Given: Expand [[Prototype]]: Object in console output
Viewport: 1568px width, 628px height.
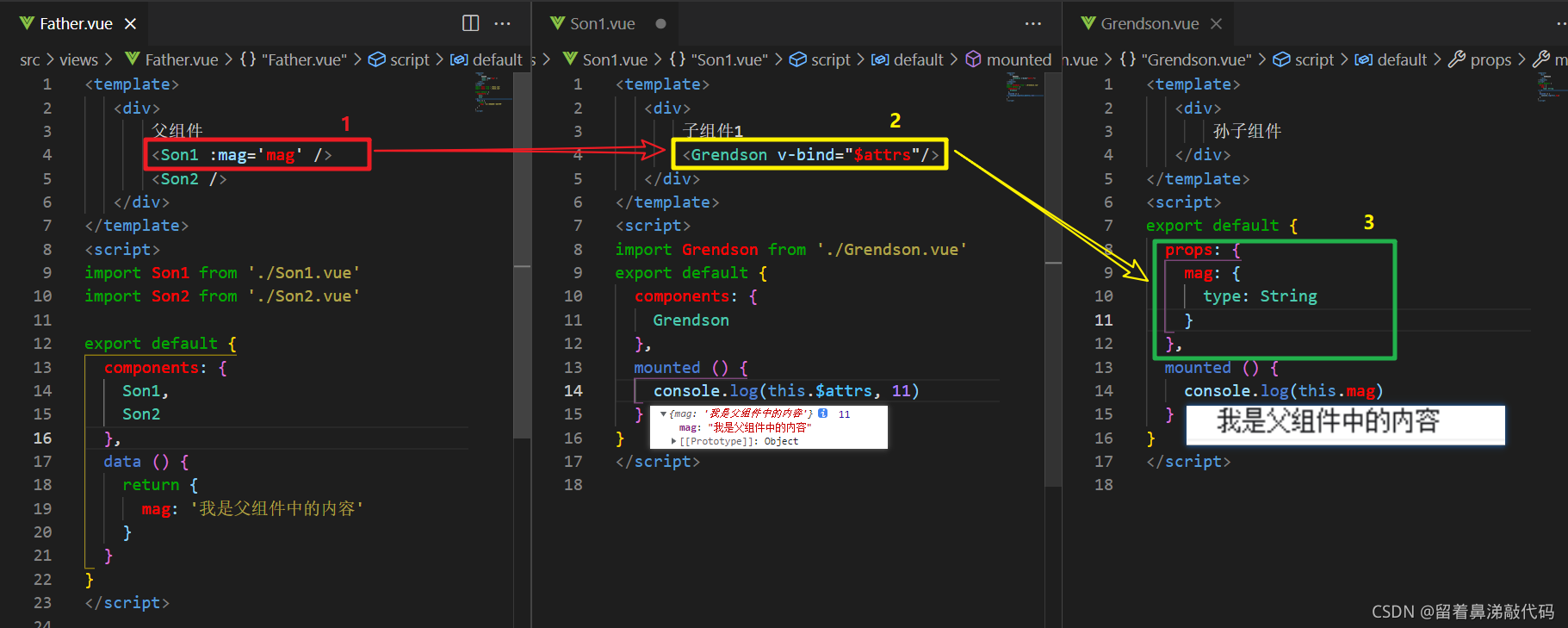Looking at the screenshot, I should (x=674, y=441).
